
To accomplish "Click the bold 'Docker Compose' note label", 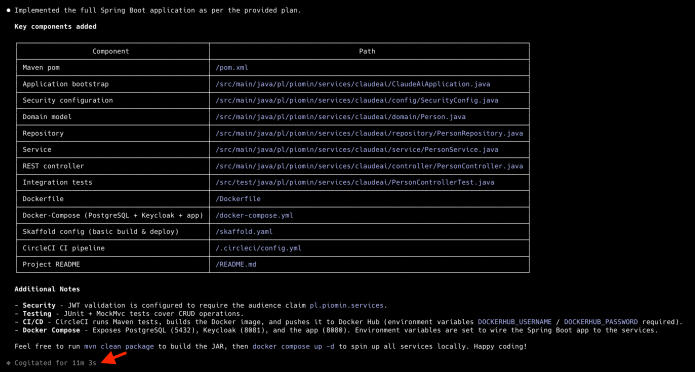I will pos(51,330).
